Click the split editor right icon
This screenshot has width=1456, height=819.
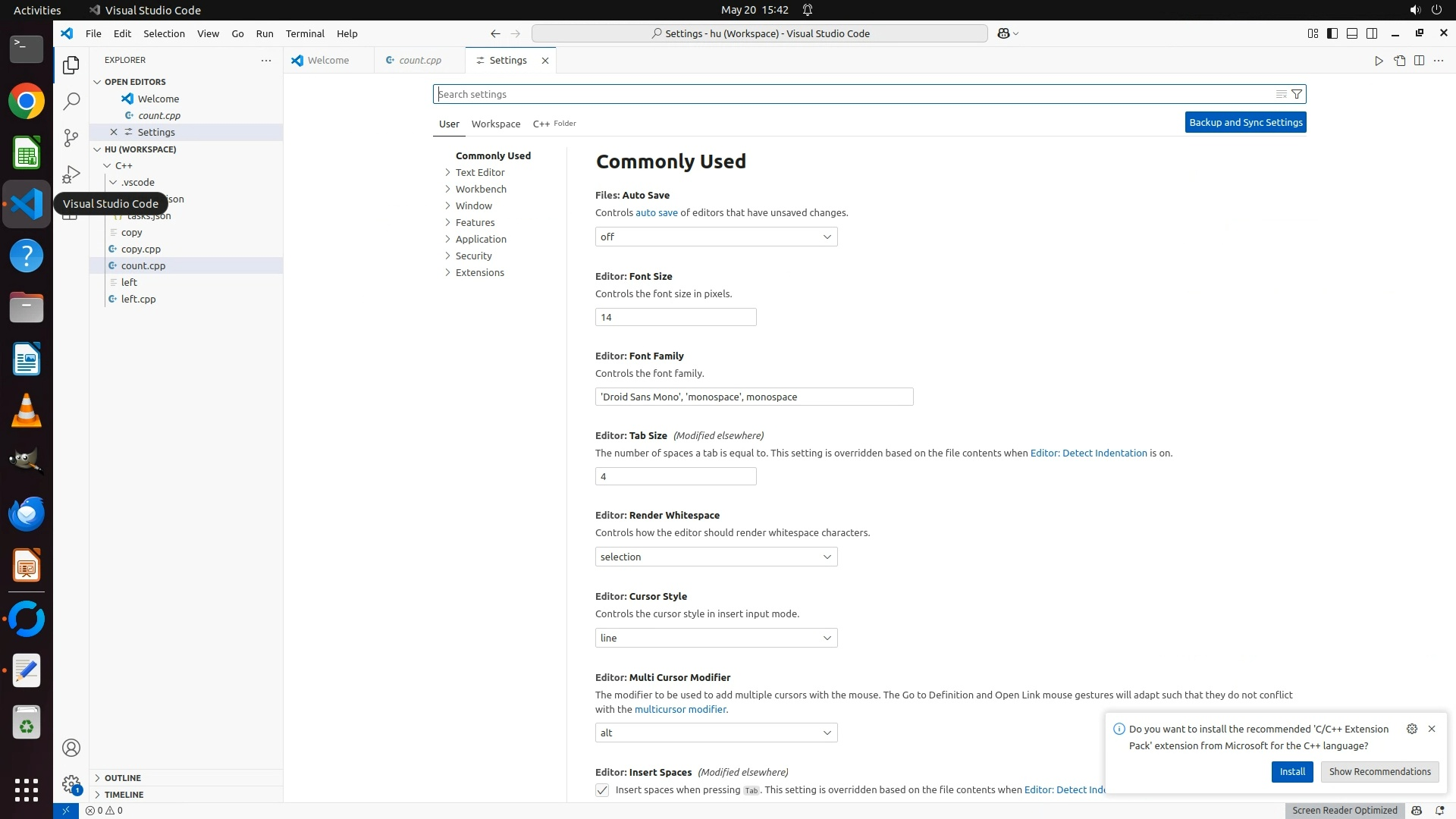tap(1419, 61)
